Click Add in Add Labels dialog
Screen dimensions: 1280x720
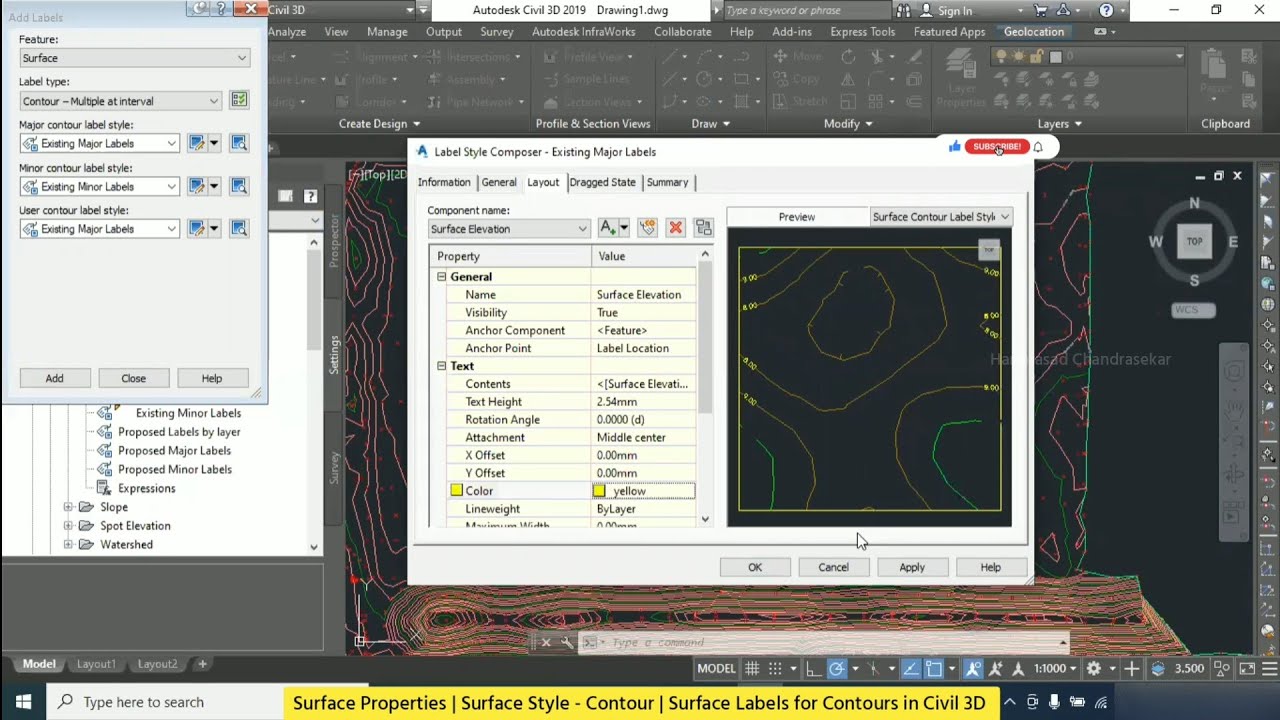(x=55, y=378)
